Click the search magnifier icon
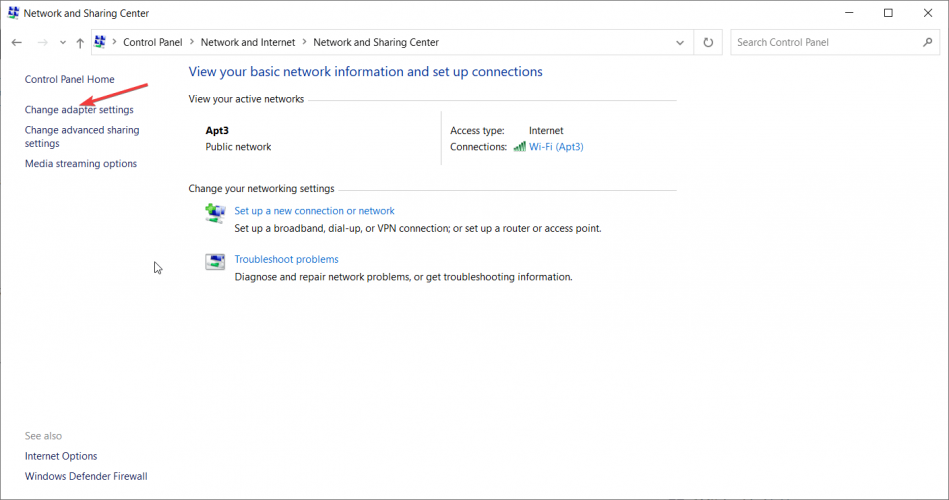Screen dimensions: 949x500 pos(927,43)
